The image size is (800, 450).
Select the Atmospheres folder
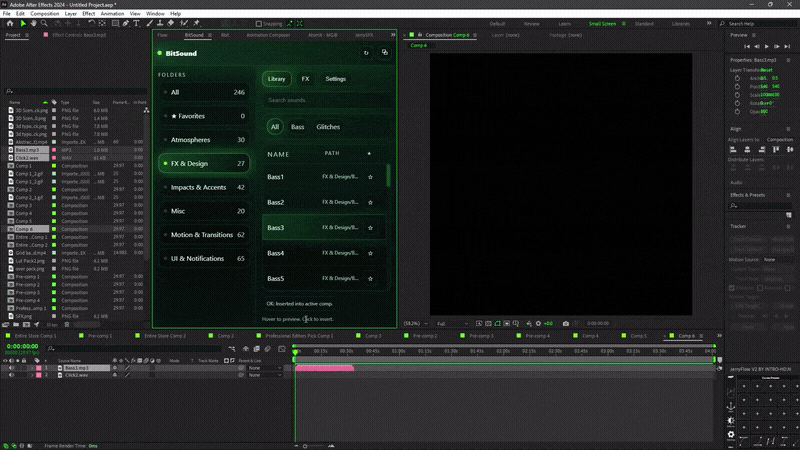tap(204, 140)
